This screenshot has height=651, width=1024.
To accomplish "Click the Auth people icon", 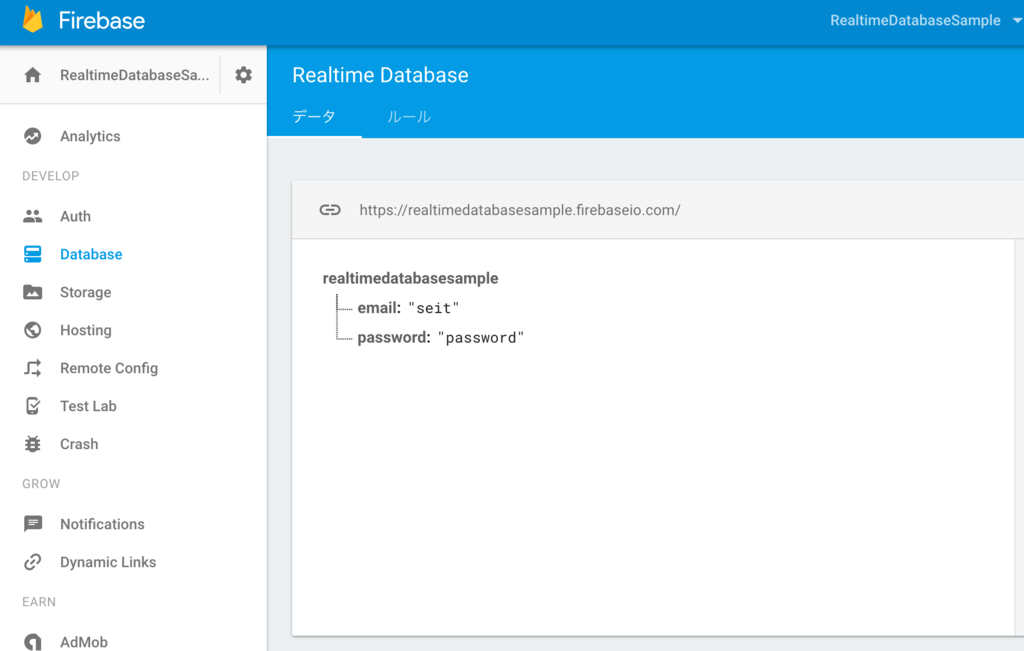I will 33,216.
